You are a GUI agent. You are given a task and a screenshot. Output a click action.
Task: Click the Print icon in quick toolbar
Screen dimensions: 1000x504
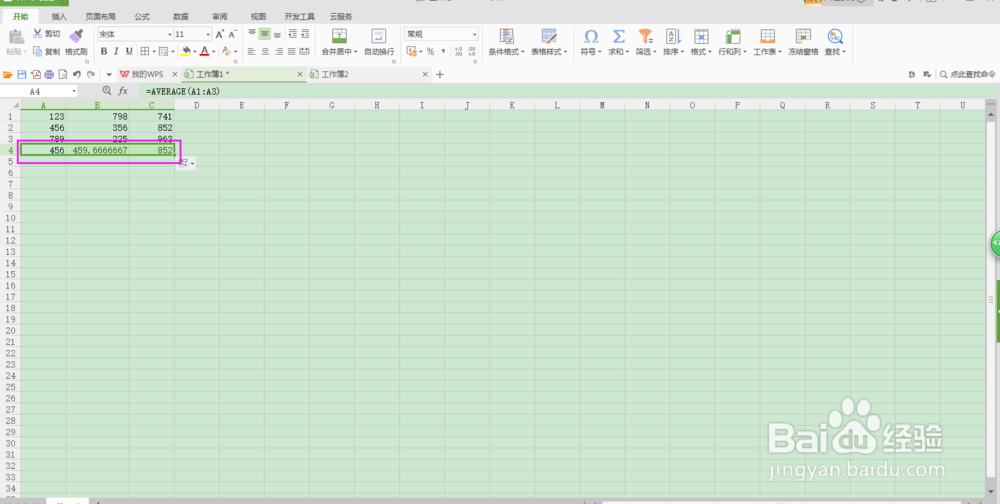pyautogui.click(x=49, y=75)
